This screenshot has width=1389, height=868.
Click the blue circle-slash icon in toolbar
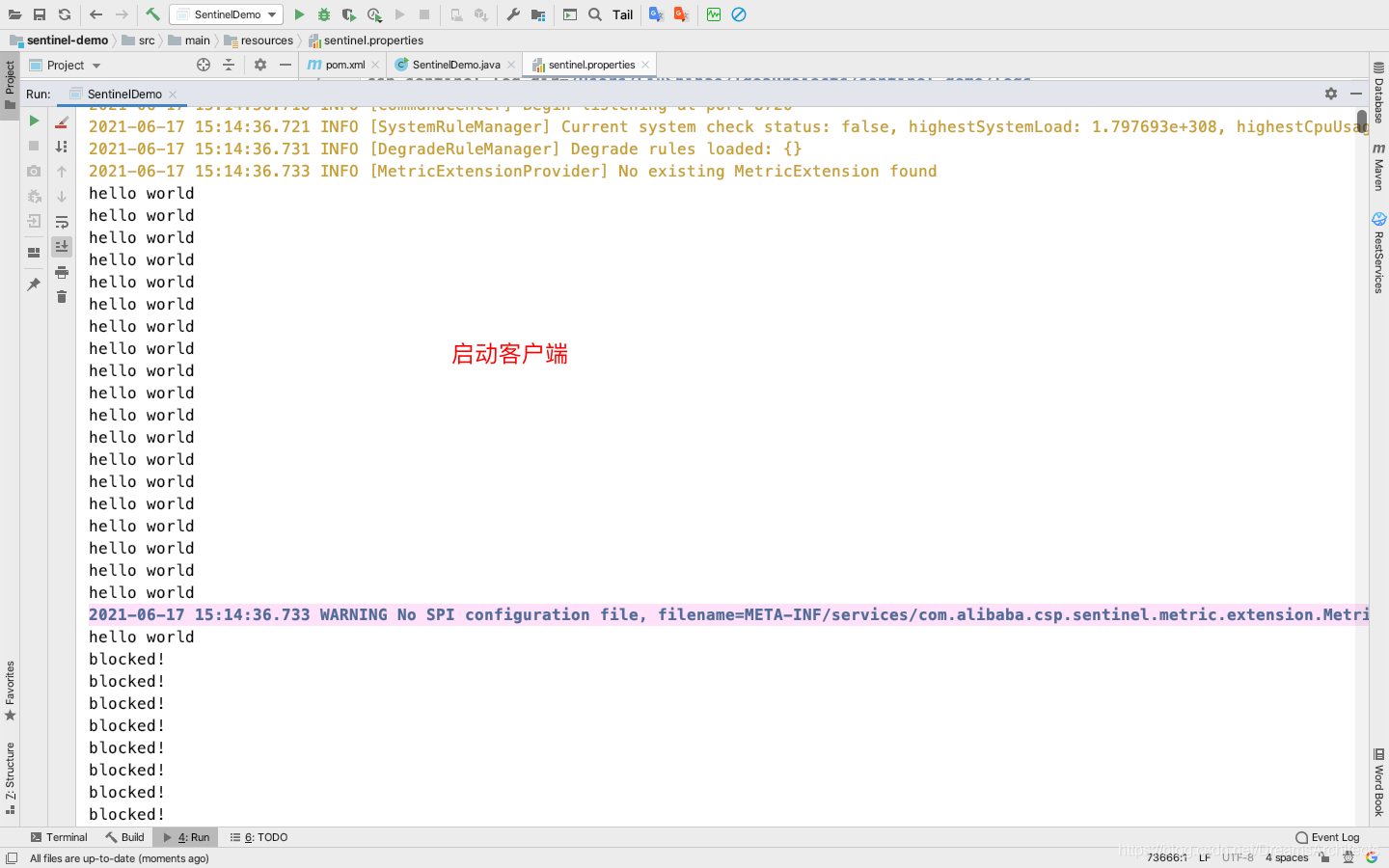[739, 14]
